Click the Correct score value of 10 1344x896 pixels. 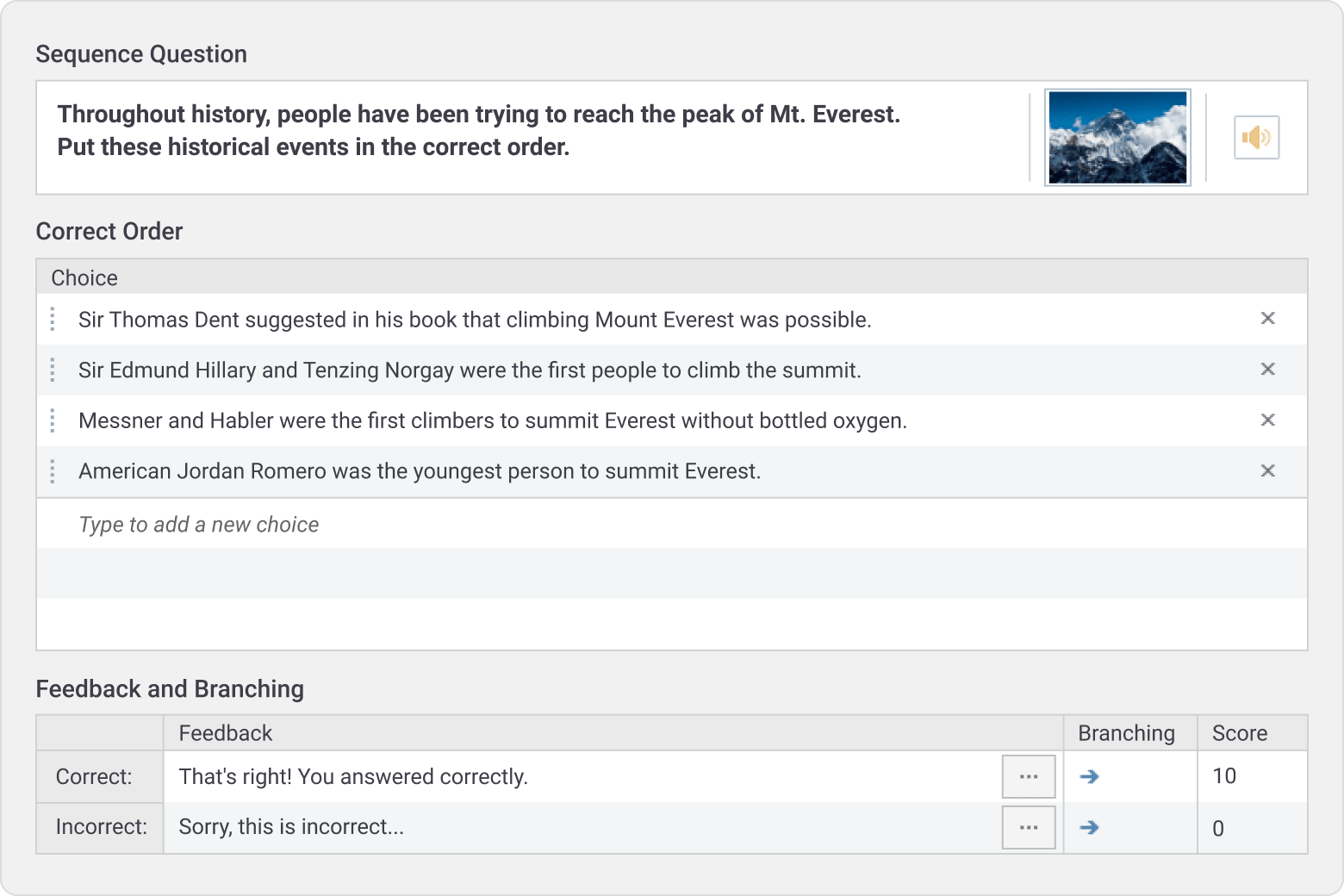(1223, 775)
